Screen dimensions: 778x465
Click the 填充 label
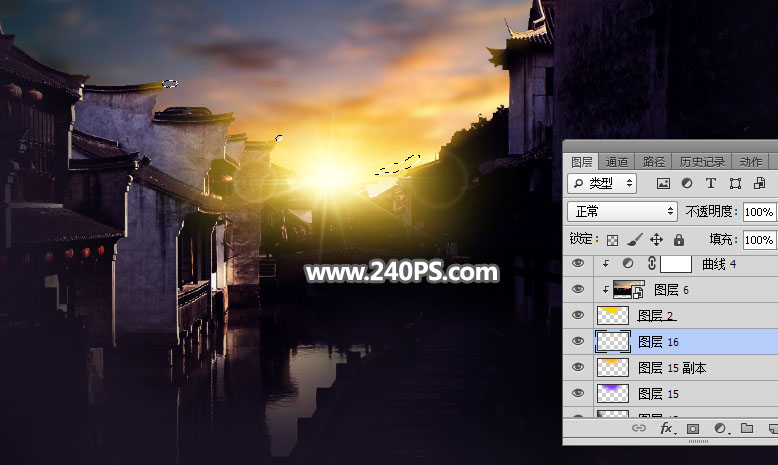tap(723, 239)
